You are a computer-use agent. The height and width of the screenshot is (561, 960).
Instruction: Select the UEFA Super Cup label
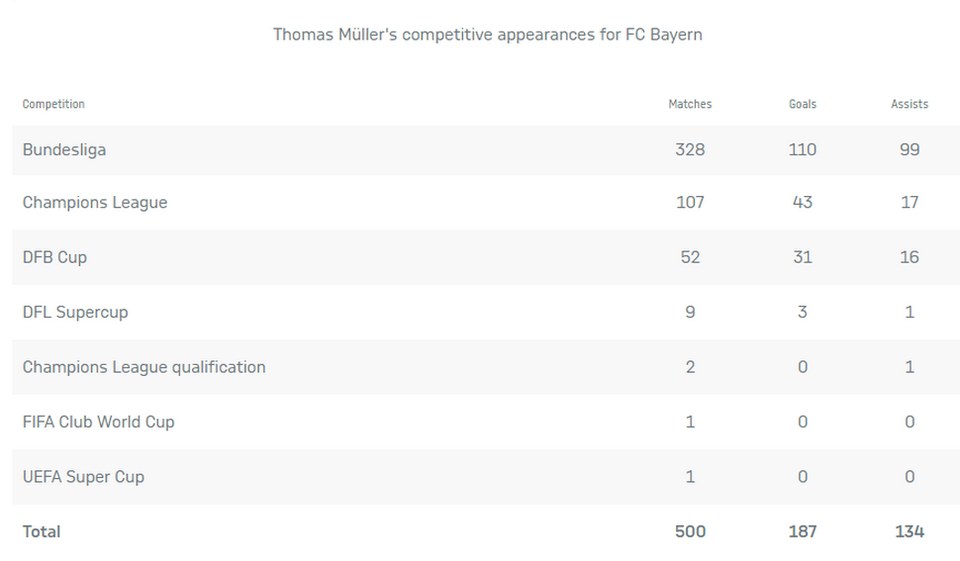click(x=83, y=477)
